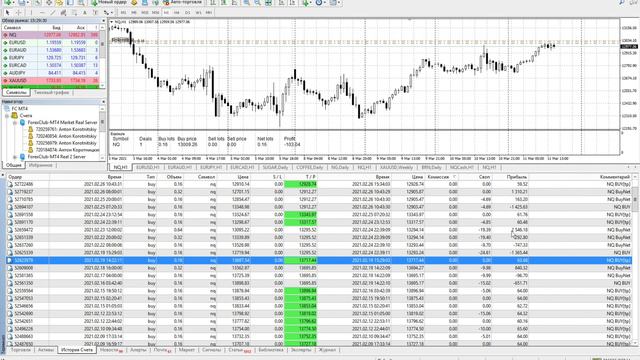Switch timeframe to M5
The height and width of the screenshot is (360, 640).
(x=134, y=13)
